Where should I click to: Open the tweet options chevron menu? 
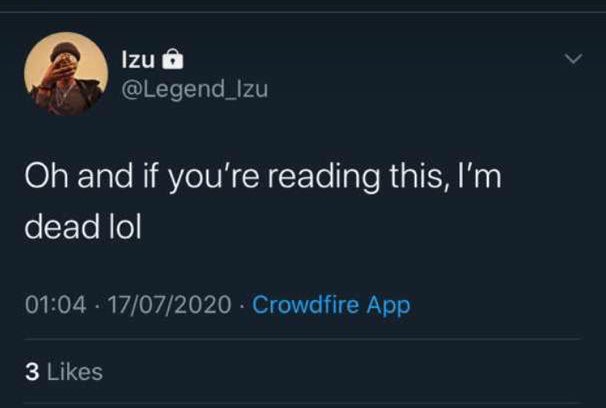[573, 61]
